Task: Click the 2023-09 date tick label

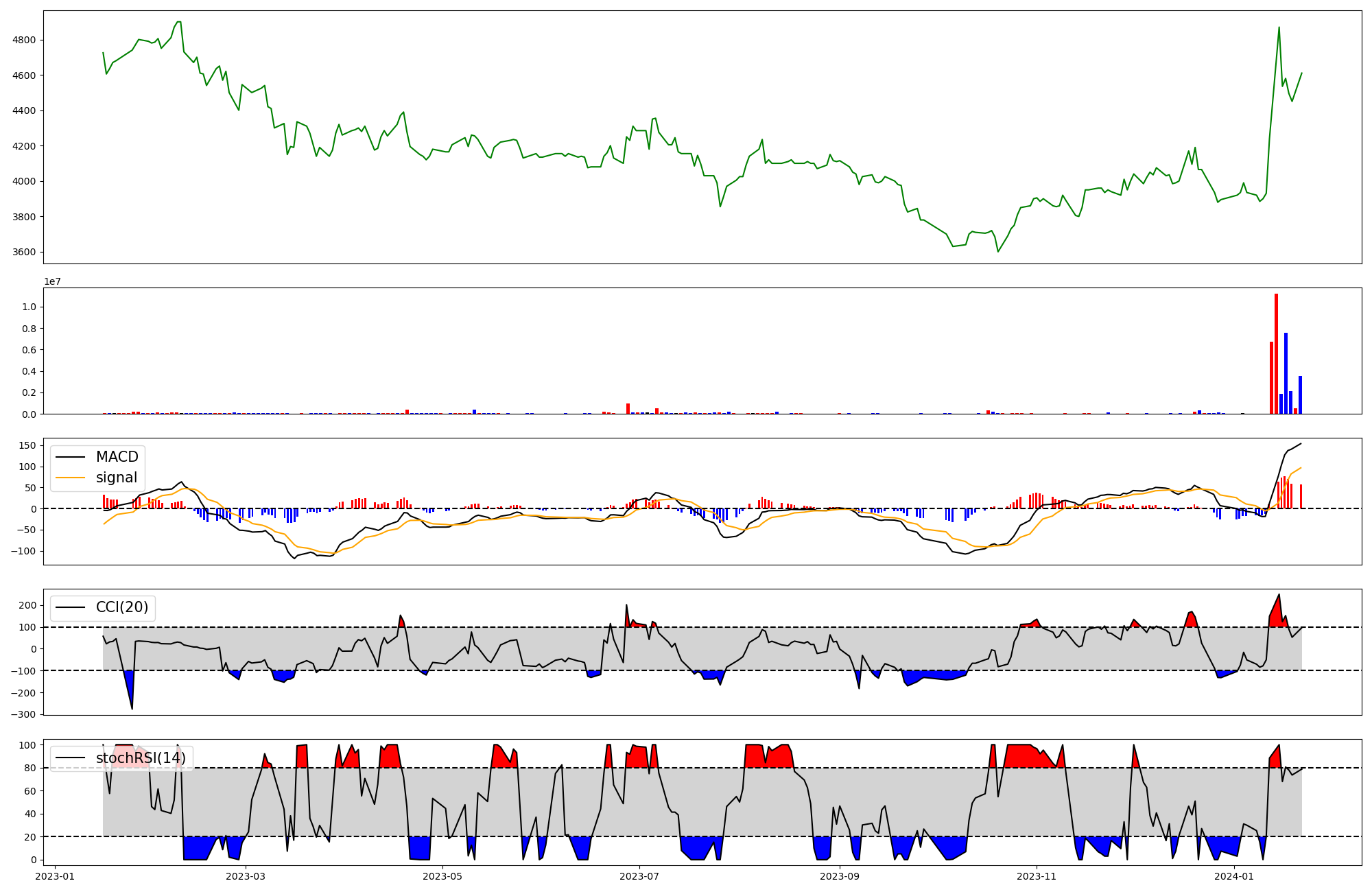Action: (840, 876)
